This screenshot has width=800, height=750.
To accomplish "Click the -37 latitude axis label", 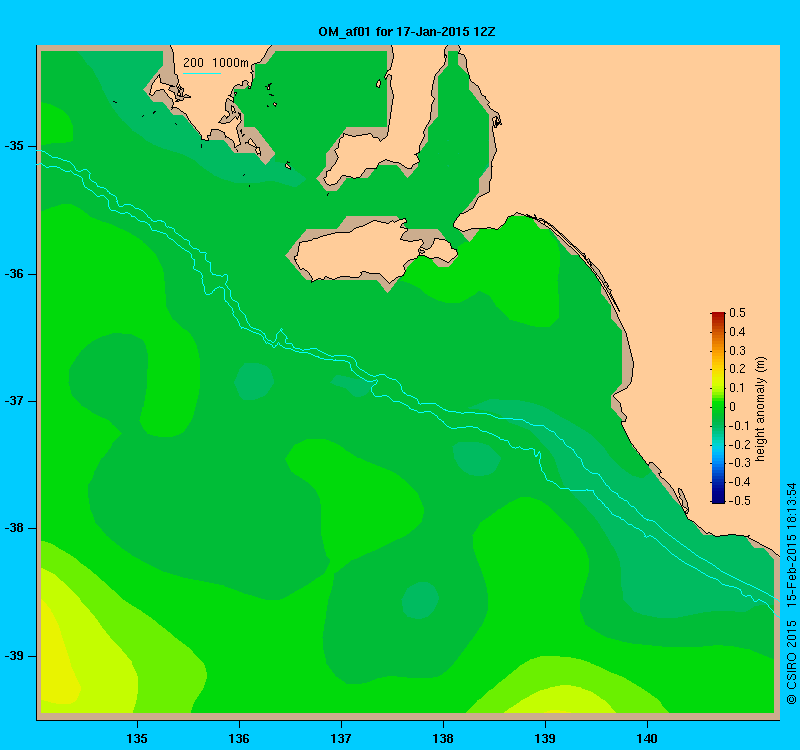I will pyautogui.click(x=14, y=401).
